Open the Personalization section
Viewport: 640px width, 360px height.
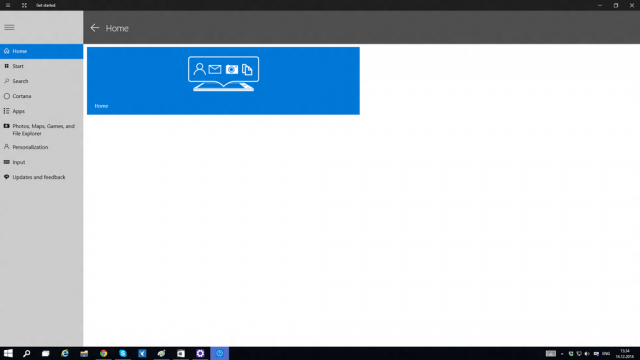(x=42, y=147)
